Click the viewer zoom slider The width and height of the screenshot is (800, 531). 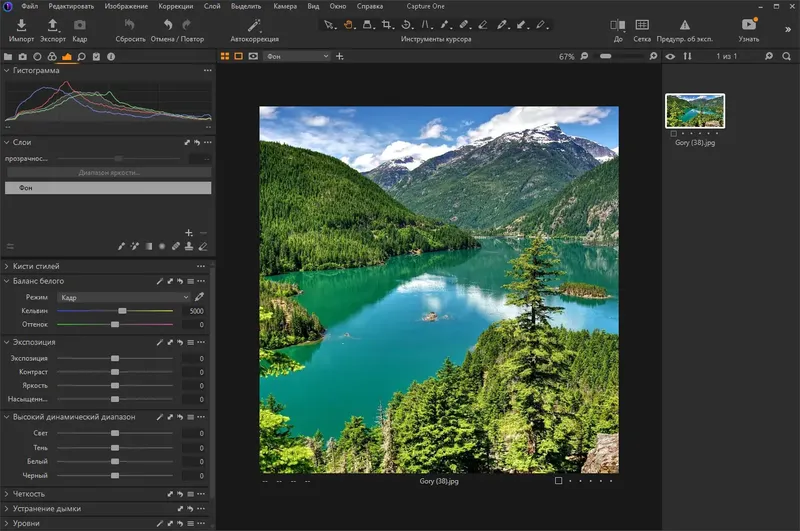(620, 56)
